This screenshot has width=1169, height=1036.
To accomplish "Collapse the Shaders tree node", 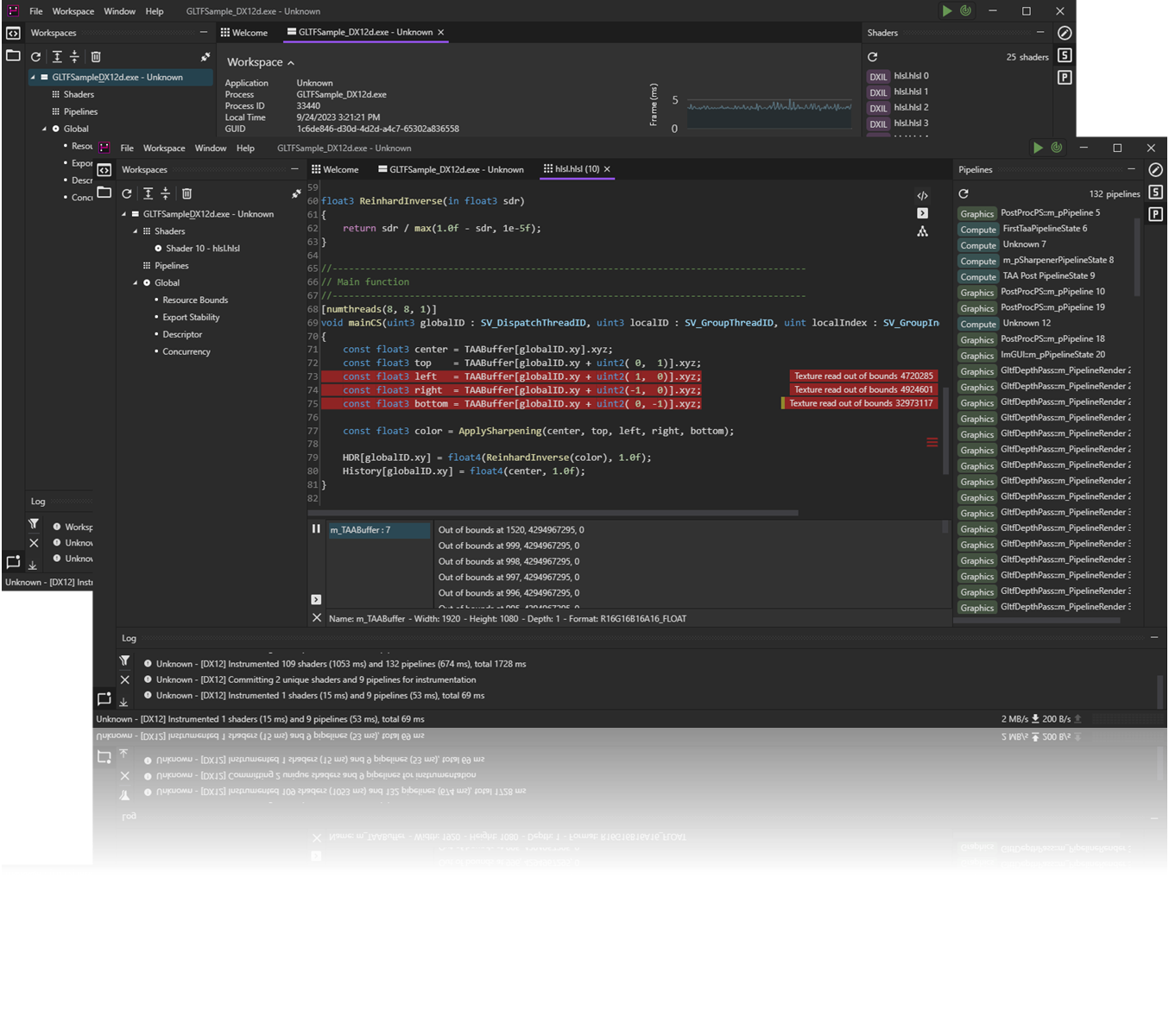I will click(x=136, y=231).
